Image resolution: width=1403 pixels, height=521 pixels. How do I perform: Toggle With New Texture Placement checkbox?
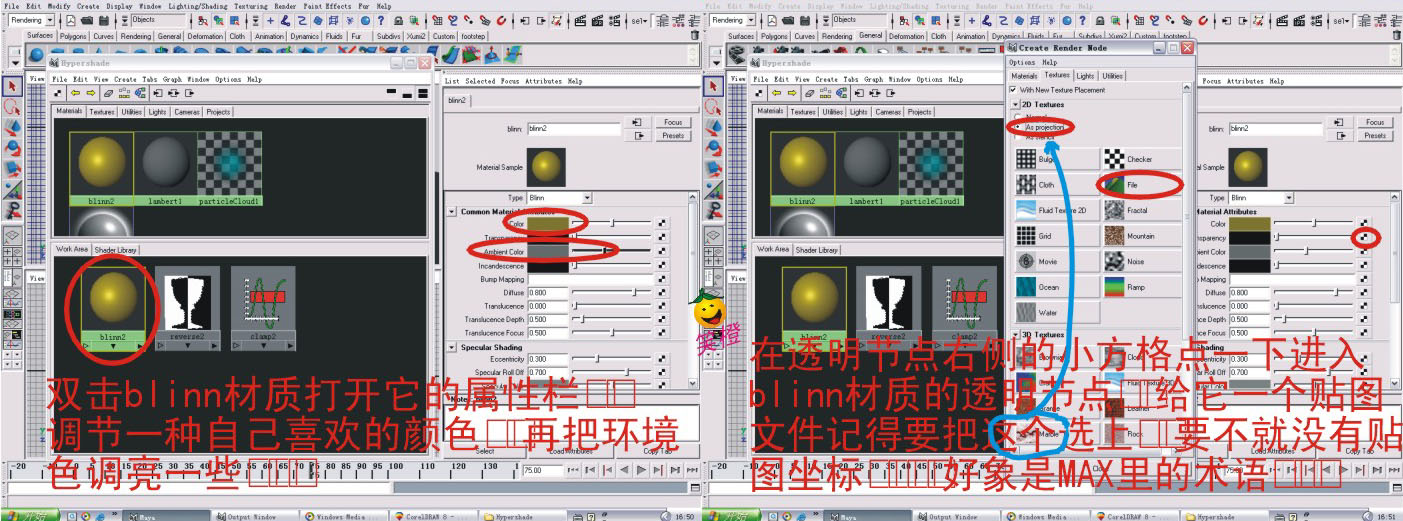pyautogui.click(x=1013, y=90)
